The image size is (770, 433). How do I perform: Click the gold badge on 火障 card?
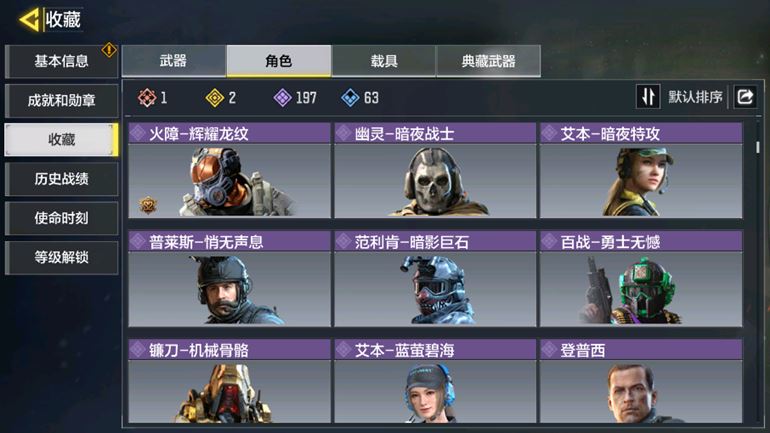coord(147,205)
